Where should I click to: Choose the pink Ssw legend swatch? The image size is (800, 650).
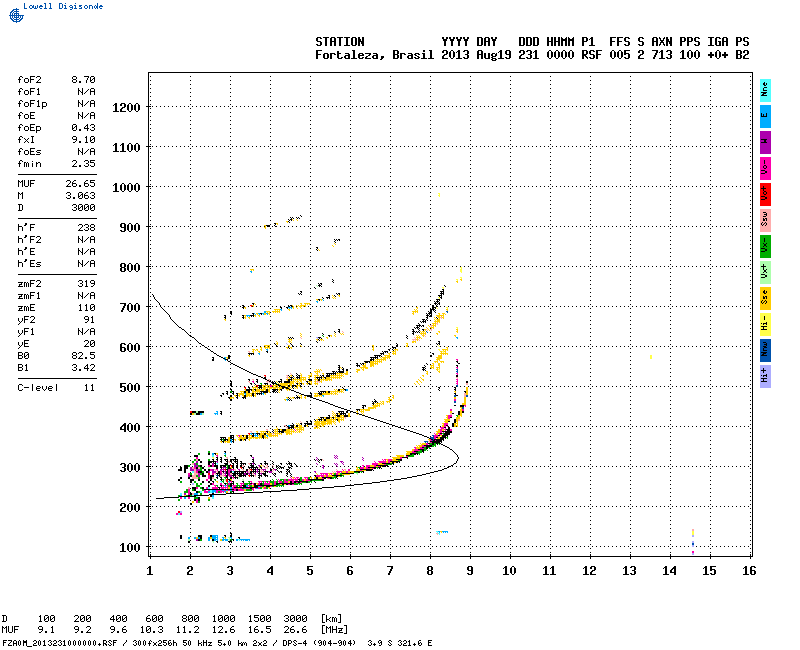(x=765, y=220)
